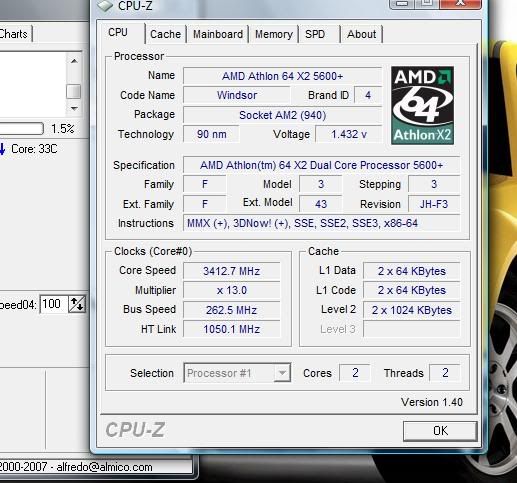
Task: Click the blue down arrow beside Core: 33C
Action: tap(3, 149)
